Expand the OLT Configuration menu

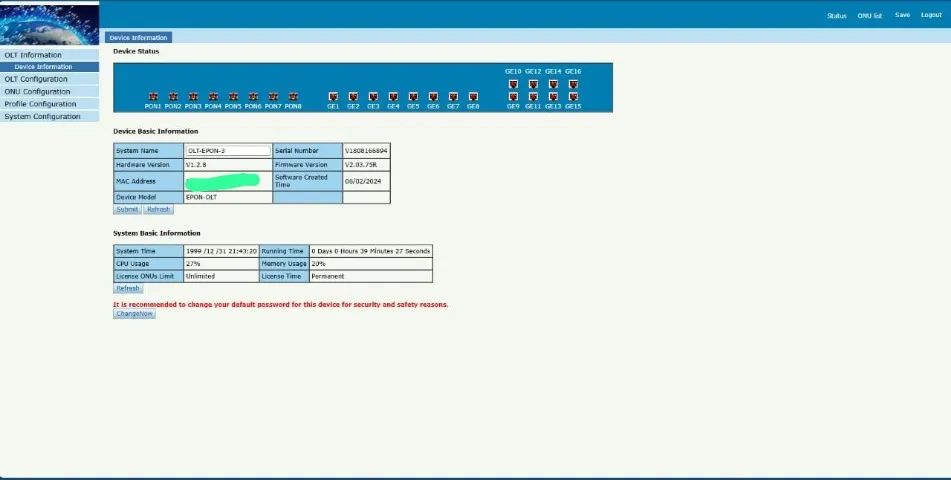point(36,79)
